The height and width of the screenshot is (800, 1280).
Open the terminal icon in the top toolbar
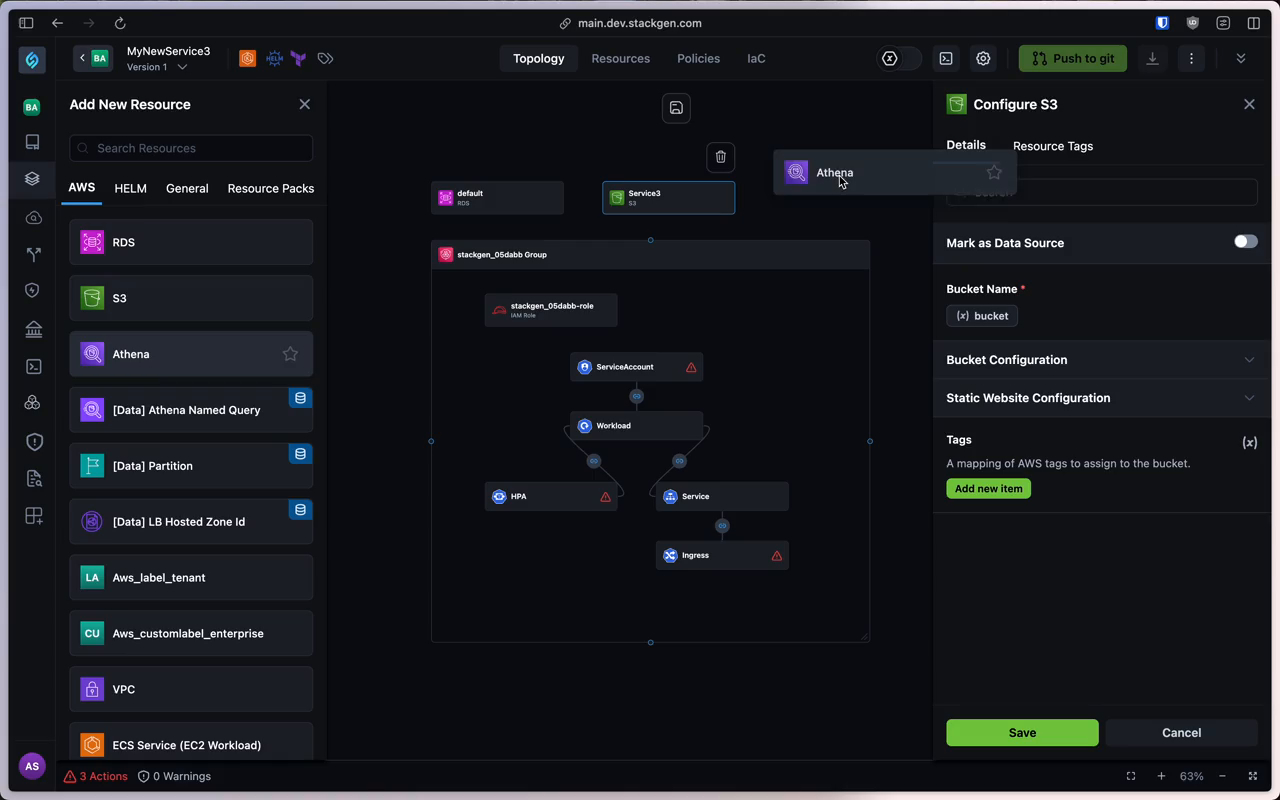[946, 58]
